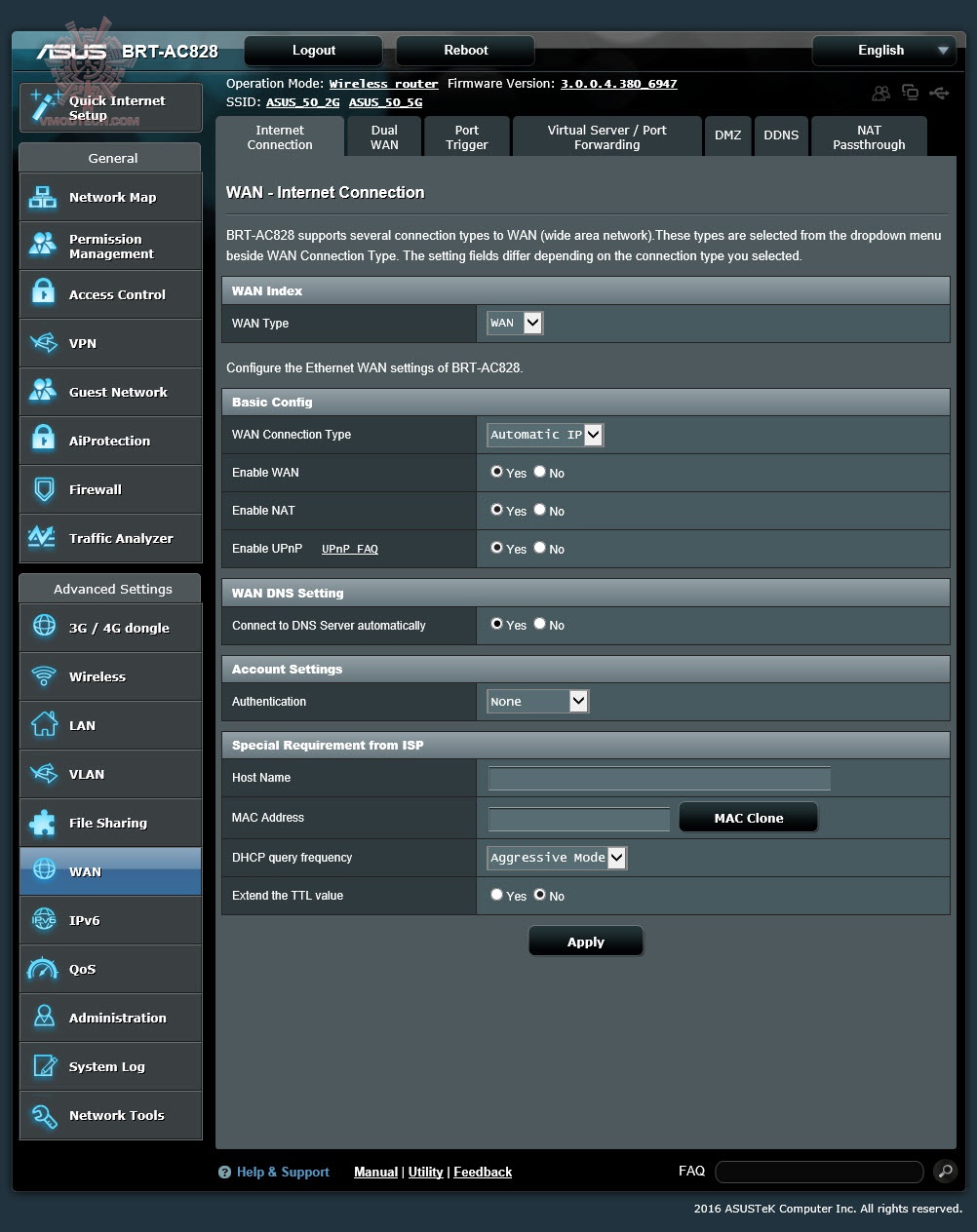Select the WAN globe icon in sidebar

click(x=43, y=871)
